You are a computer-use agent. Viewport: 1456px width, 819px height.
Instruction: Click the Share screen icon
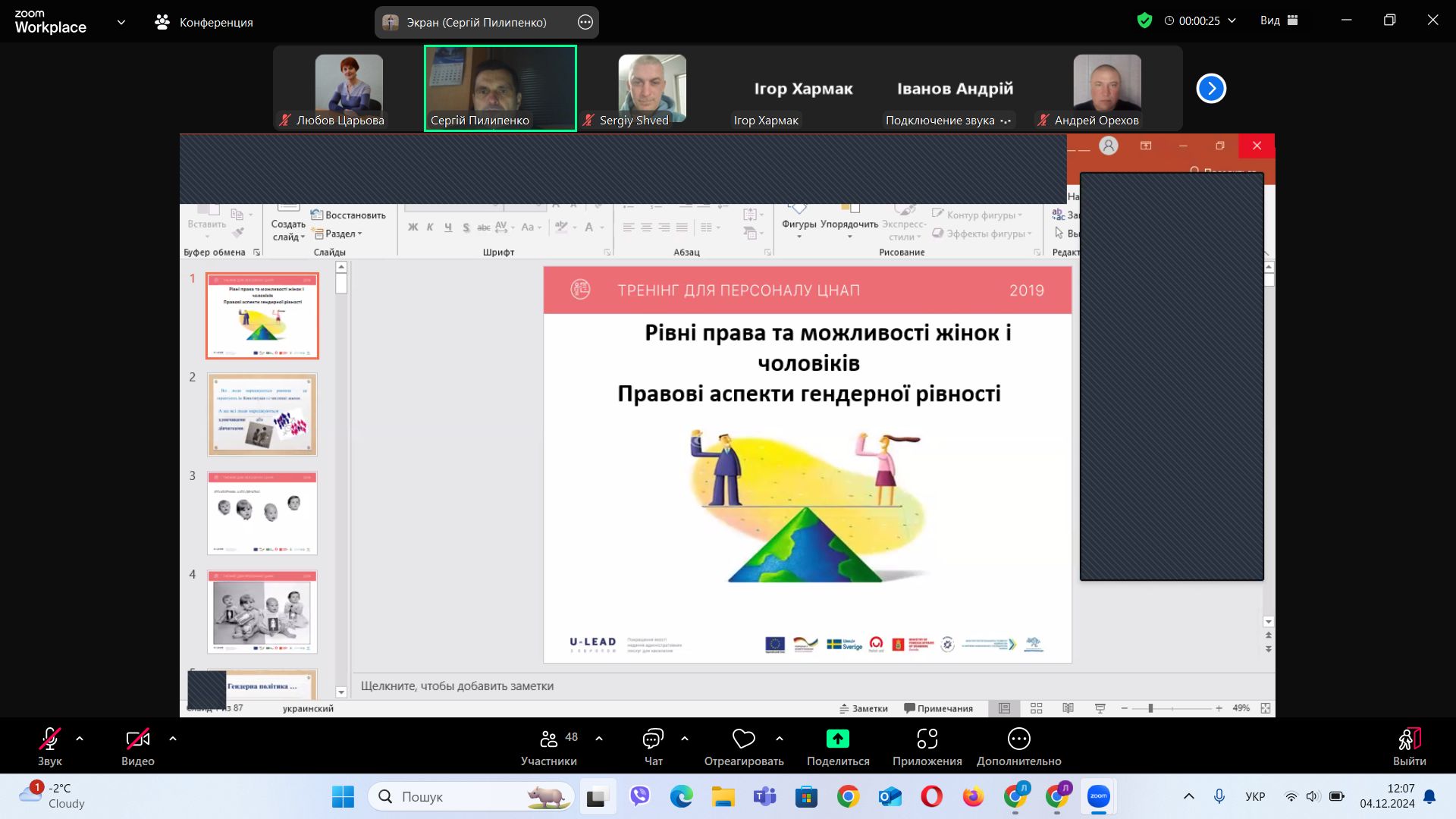[837, 739]
